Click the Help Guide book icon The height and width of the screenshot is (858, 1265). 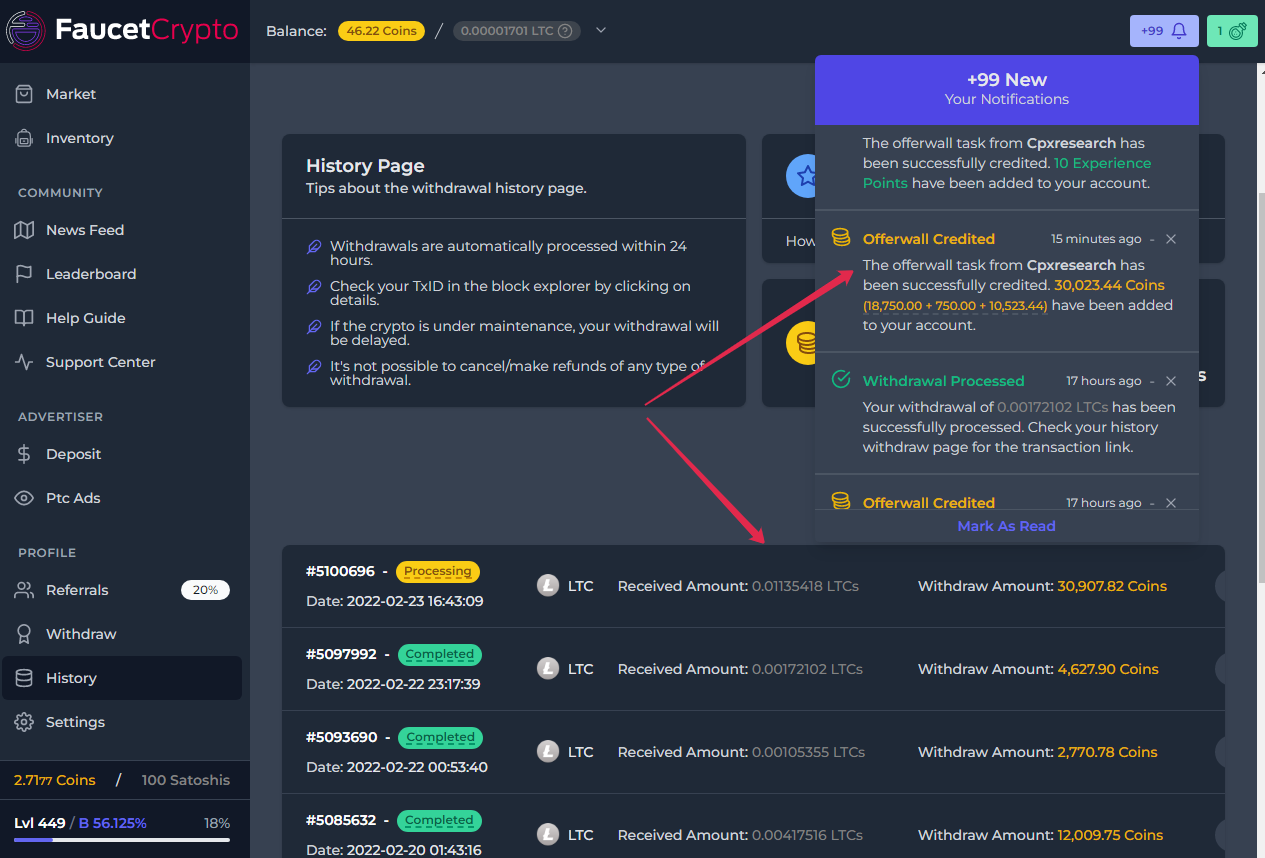pos(25,318)
